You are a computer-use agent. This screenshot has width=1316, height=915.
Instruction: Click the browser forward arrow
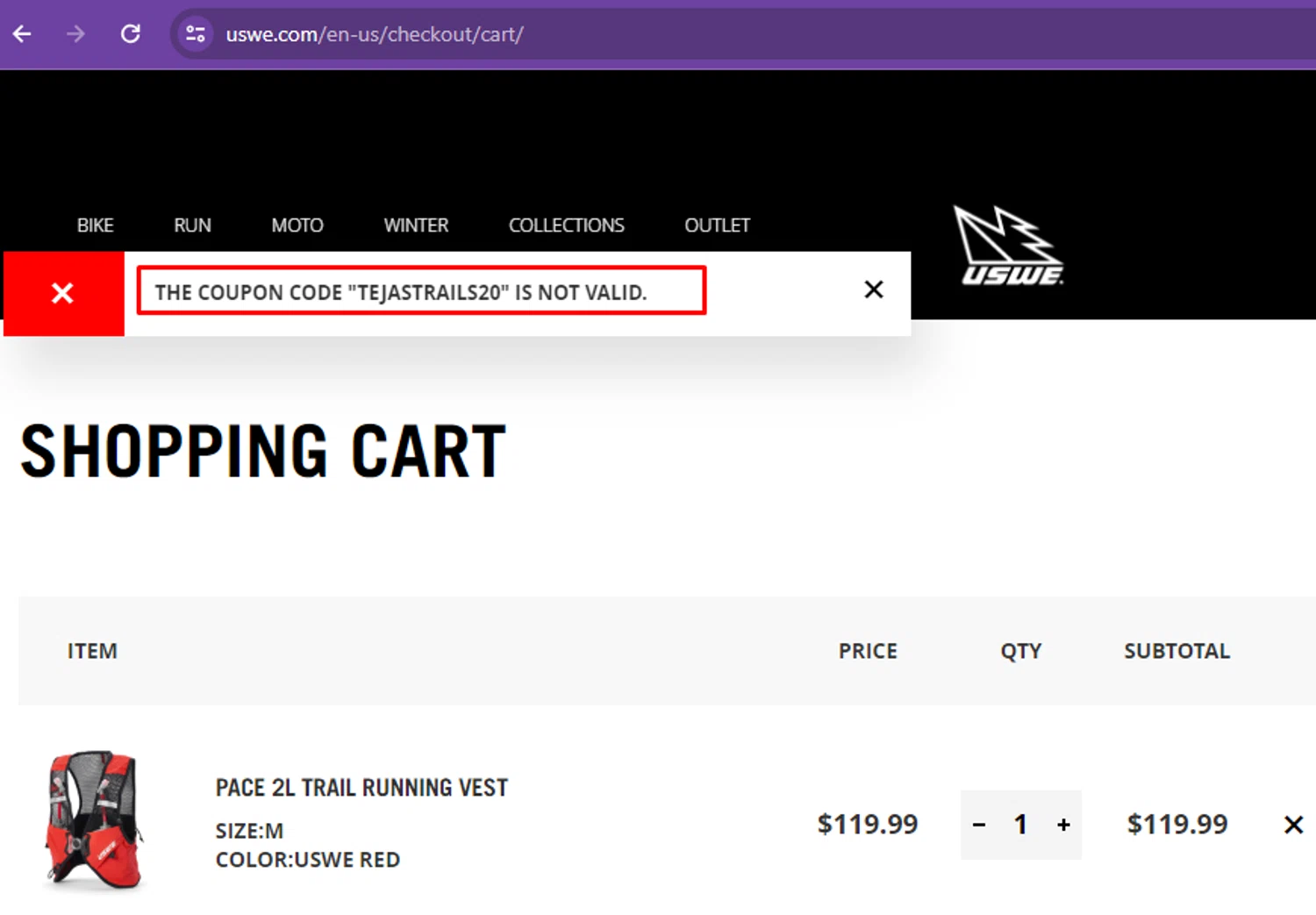pyautogui.click(x=76, y=34)
